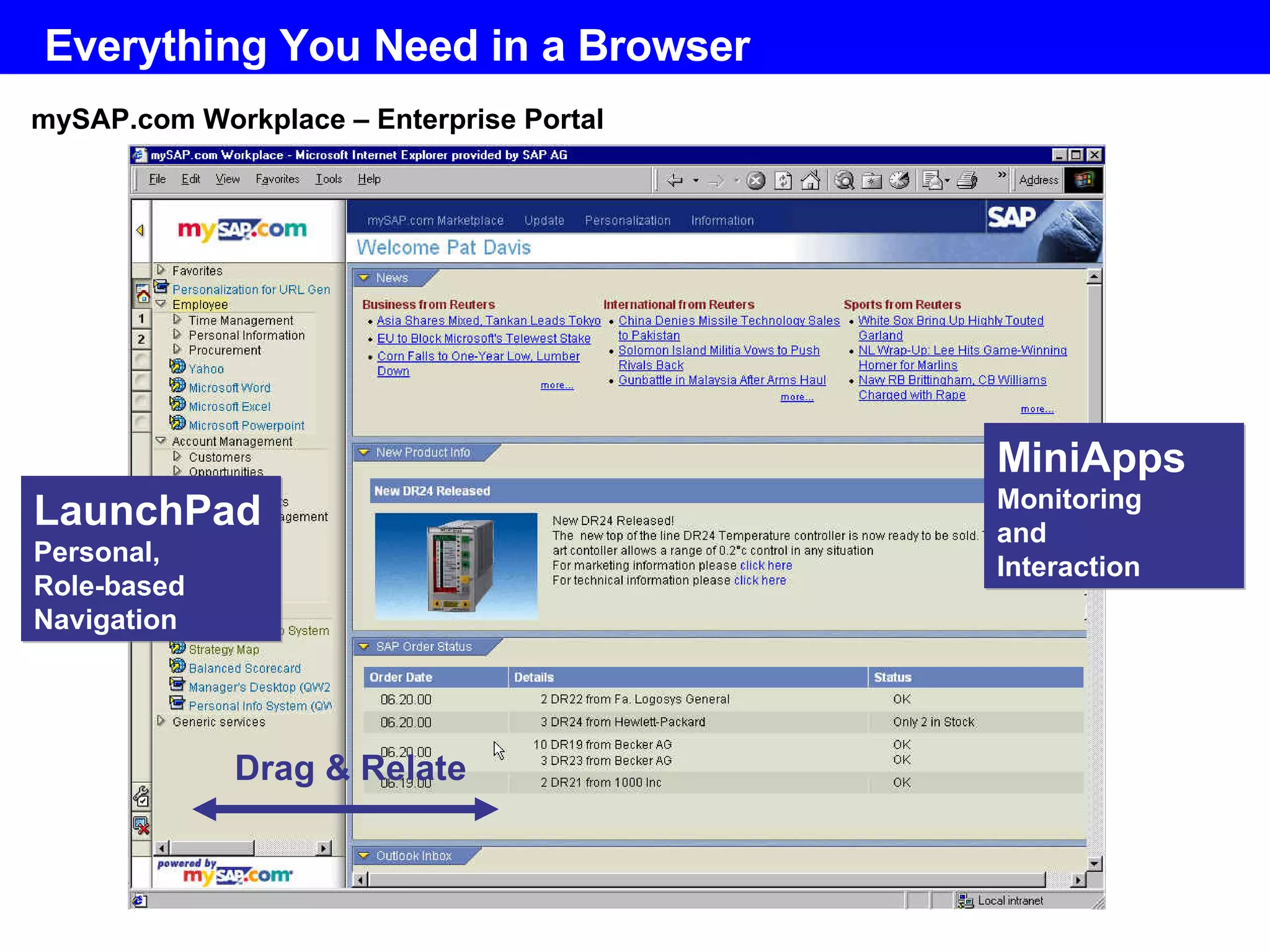Image resolution: width=1270 pixels, height=952 pixels.
Task: Click the Microsoft Excel globe shortcut icon
Action: (x=177, y=404)
